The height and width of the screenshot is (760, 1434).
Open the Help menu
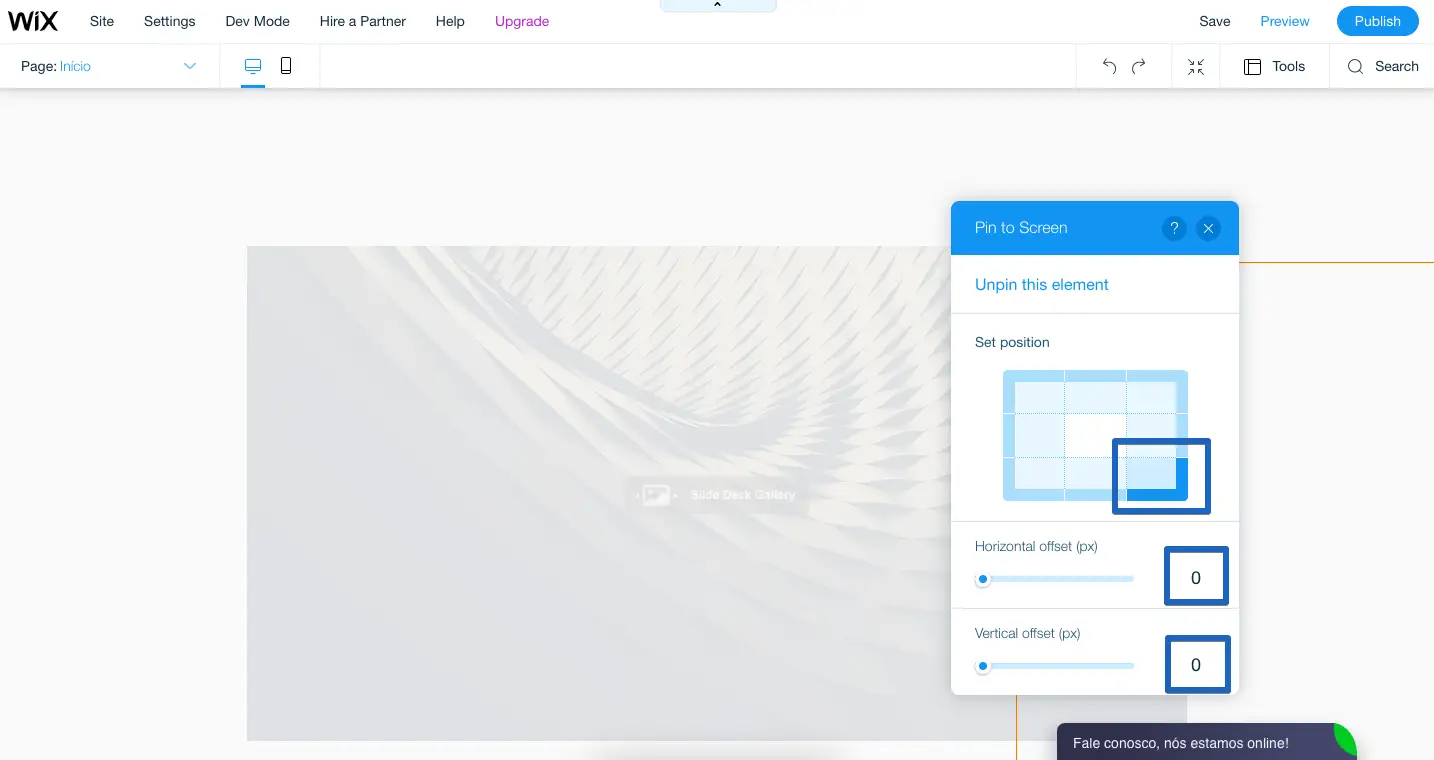(450, 21)
